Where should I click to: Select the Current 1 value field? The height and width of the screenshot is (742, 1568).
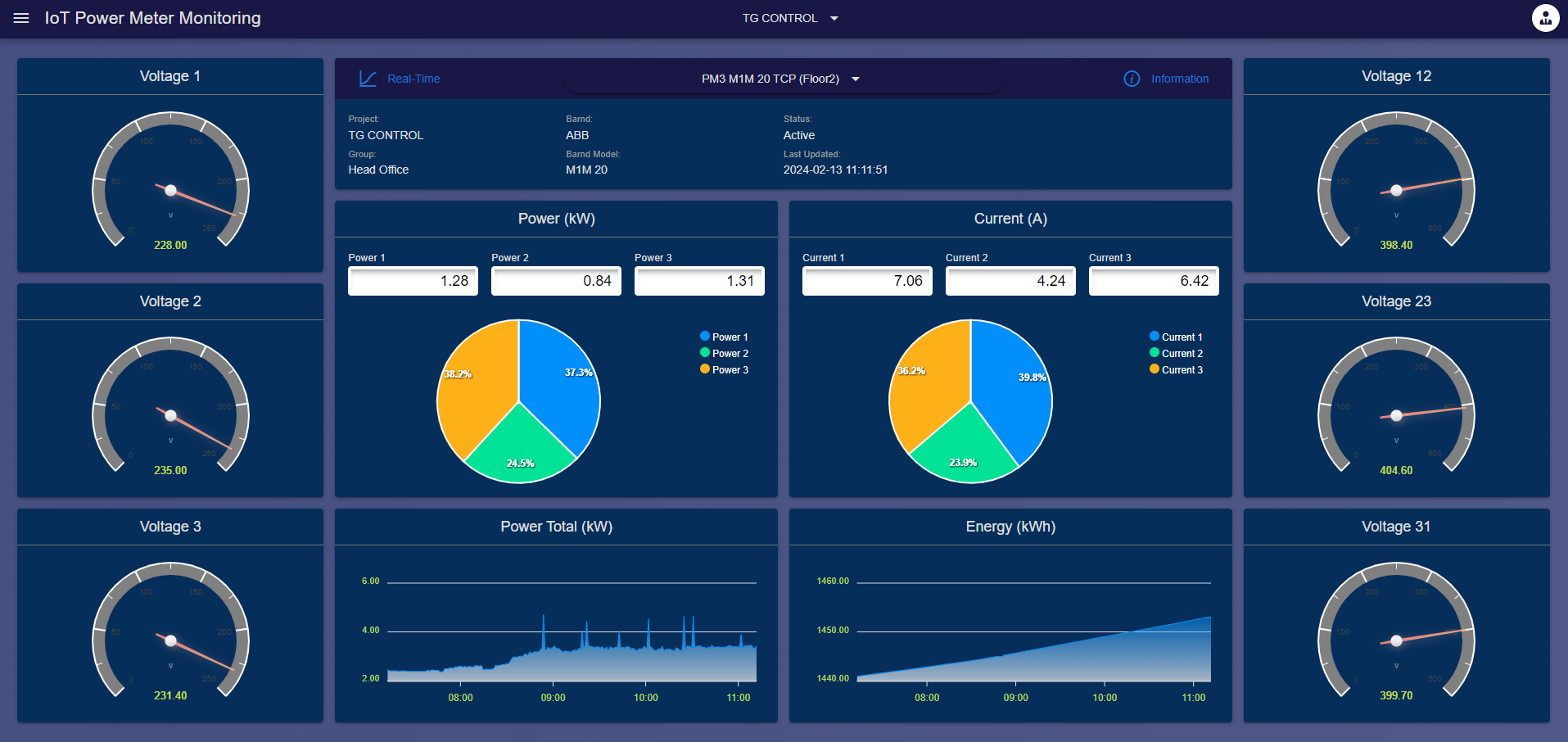pyautogui.click(x=866, y=280)
